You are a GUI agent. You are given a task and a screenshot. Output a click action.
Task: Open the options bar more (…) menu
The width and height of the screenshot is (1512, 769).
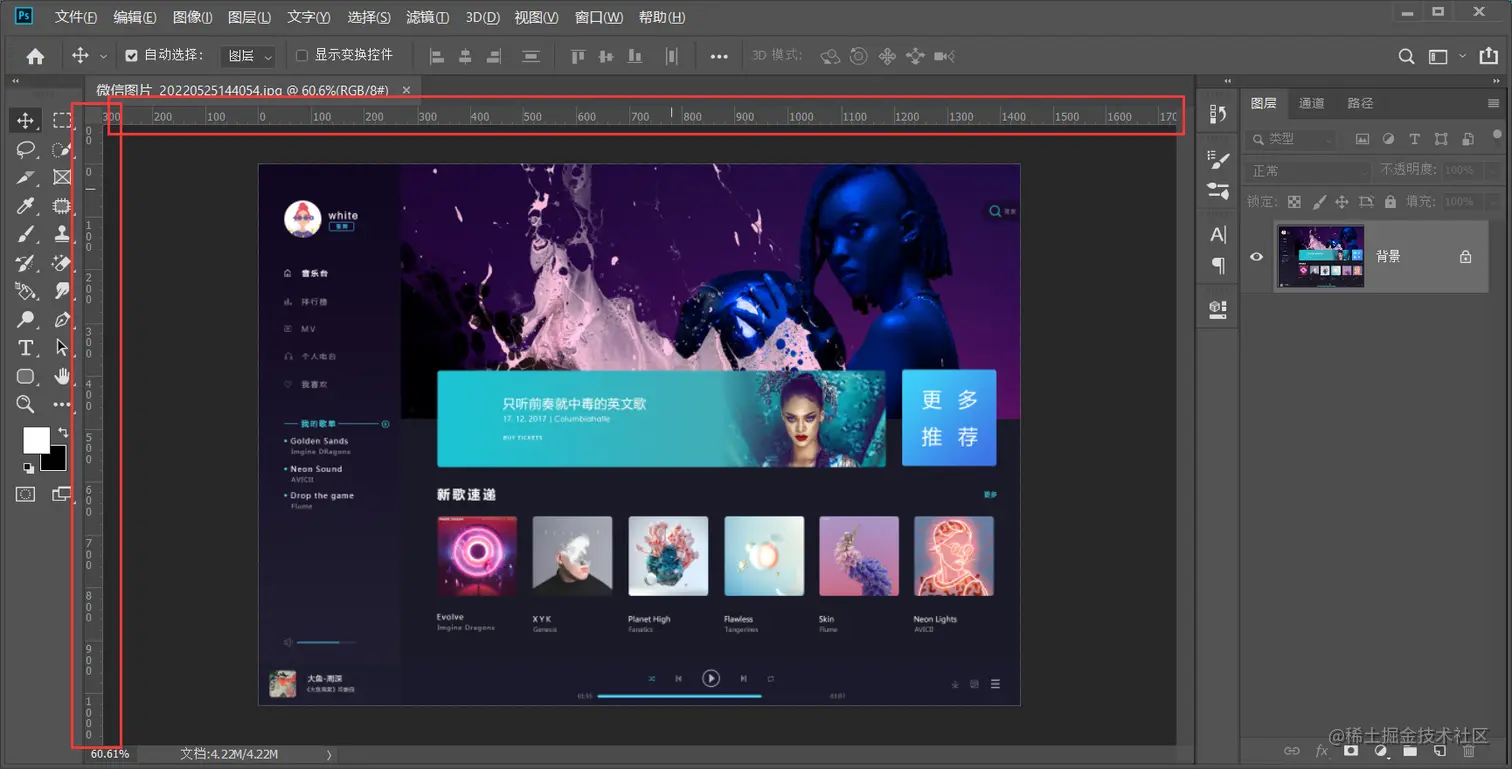[x=719, y=57]
